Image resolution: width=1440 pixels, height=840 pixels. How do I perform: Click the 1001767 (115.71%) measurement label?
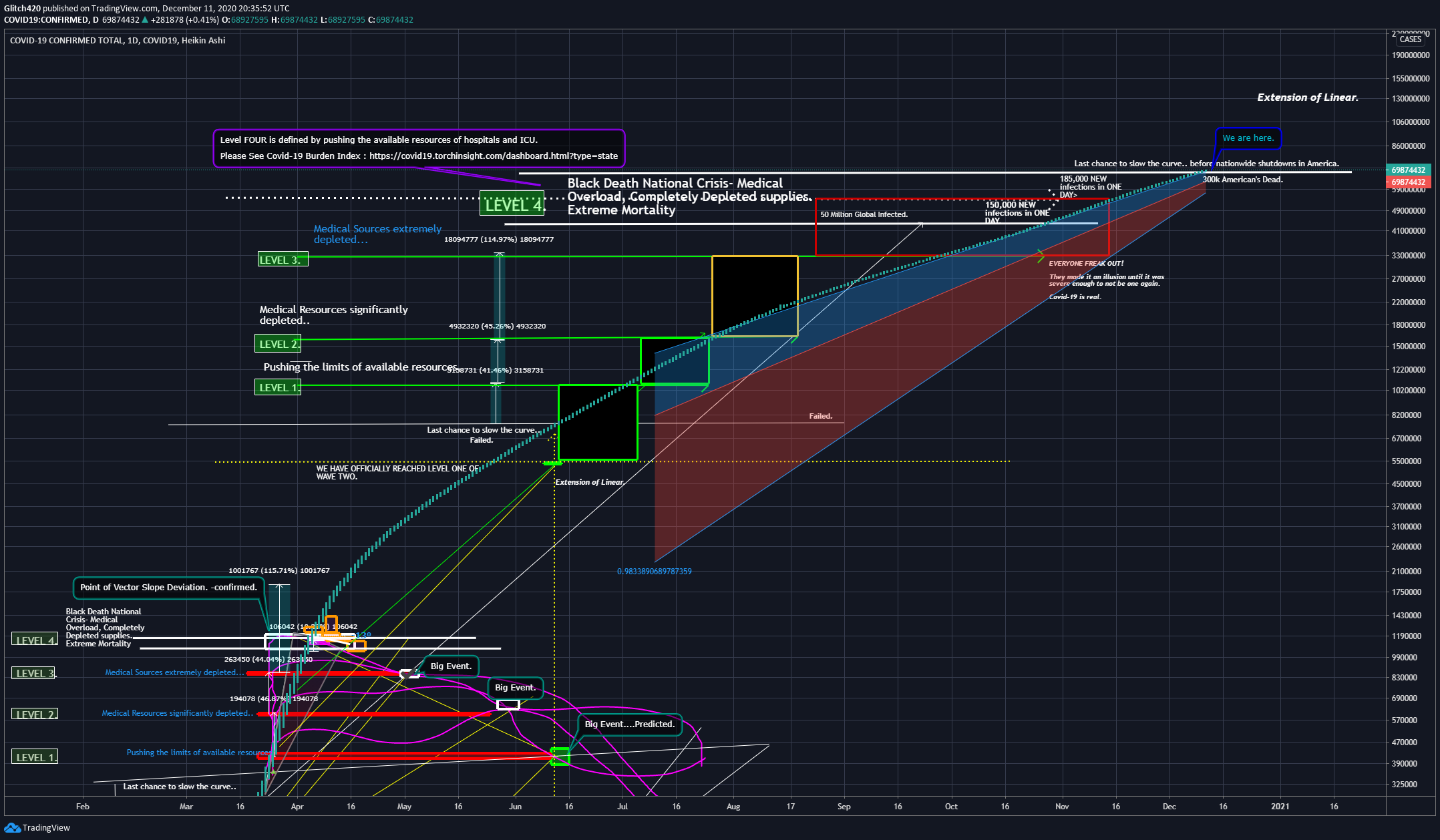[279, 571]
